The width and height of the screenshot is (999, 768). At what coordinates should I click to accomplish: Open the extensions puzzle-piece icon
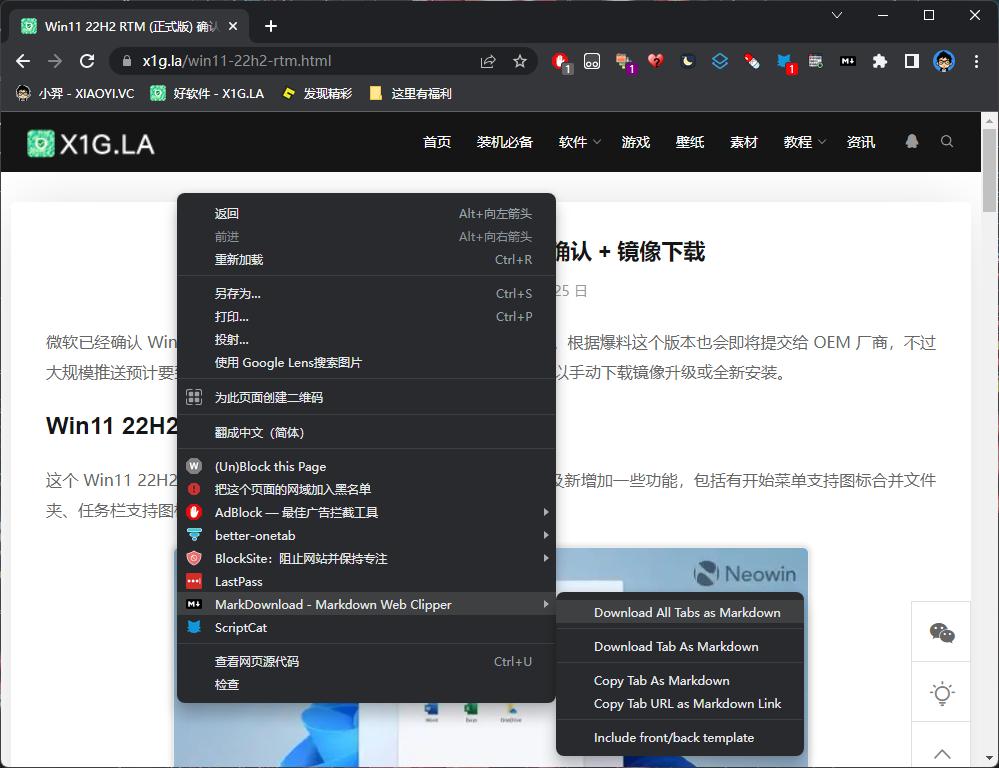[x=880, y=61]
